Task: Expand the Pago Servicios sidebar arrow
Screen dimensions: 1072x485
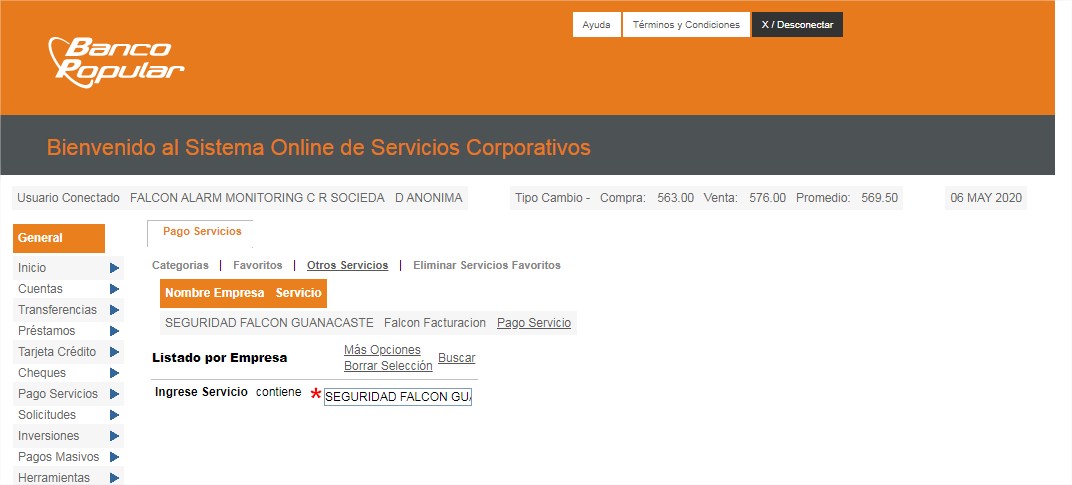Action: point(114,394)
